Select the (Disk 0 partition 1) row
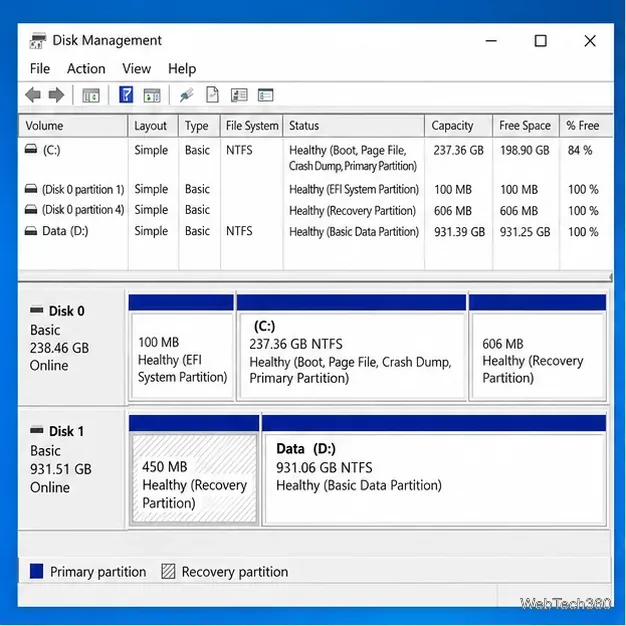 pos(315,189)
